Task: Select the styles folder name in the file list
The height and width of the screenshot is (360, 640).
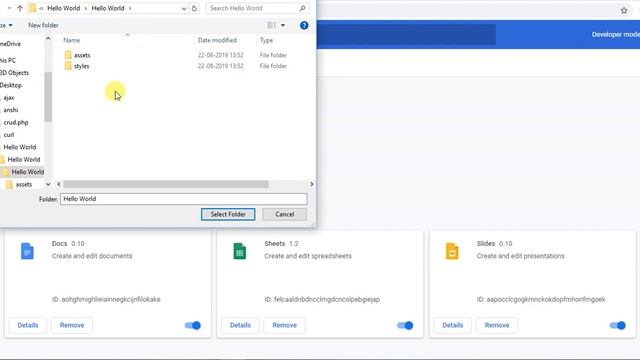Action: 82,66
